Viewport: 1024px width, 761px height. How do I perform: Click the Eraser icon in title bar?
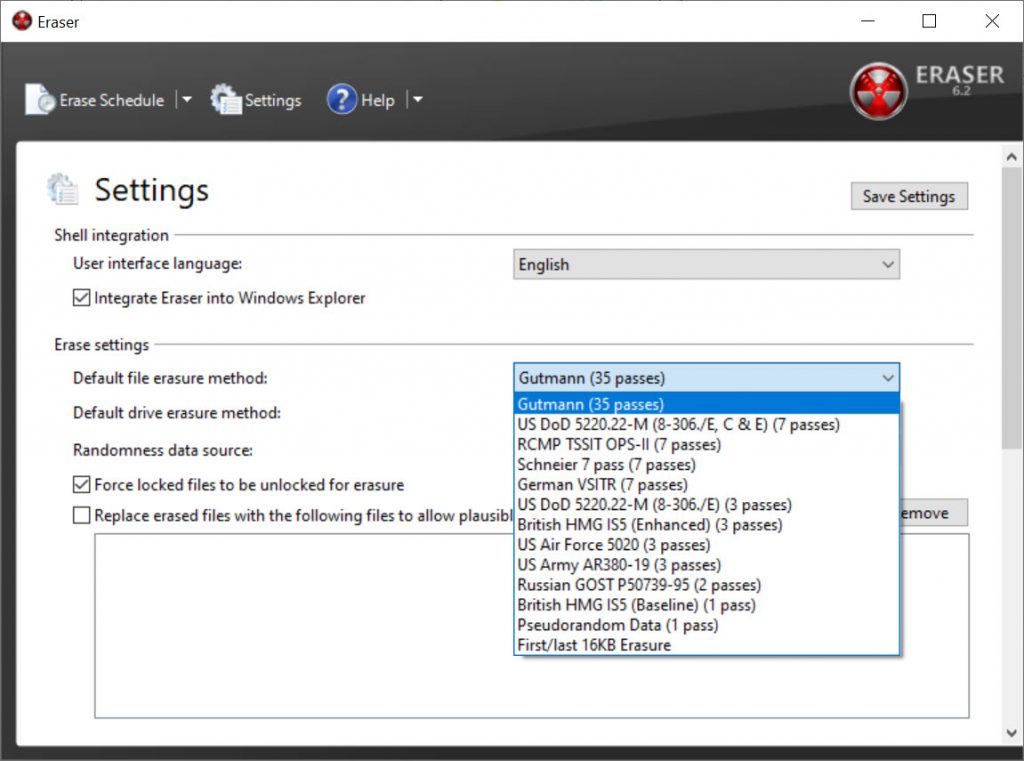click(x=21, y=21)
